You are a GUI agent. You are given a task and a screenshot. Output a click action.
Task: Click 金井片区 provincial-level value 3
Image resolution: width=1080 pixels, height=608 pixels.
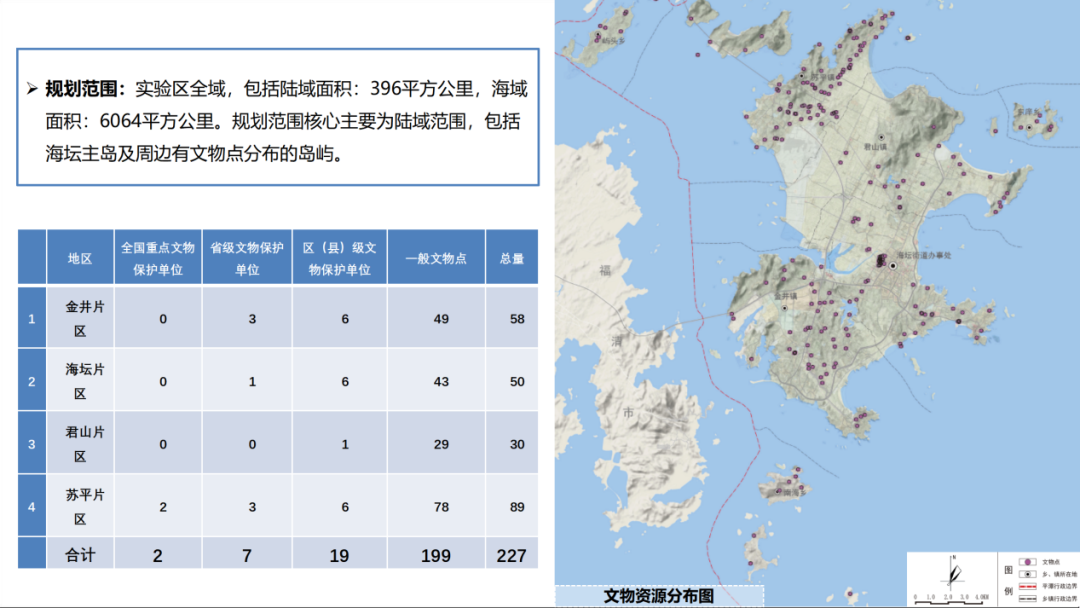coord(252,319)
